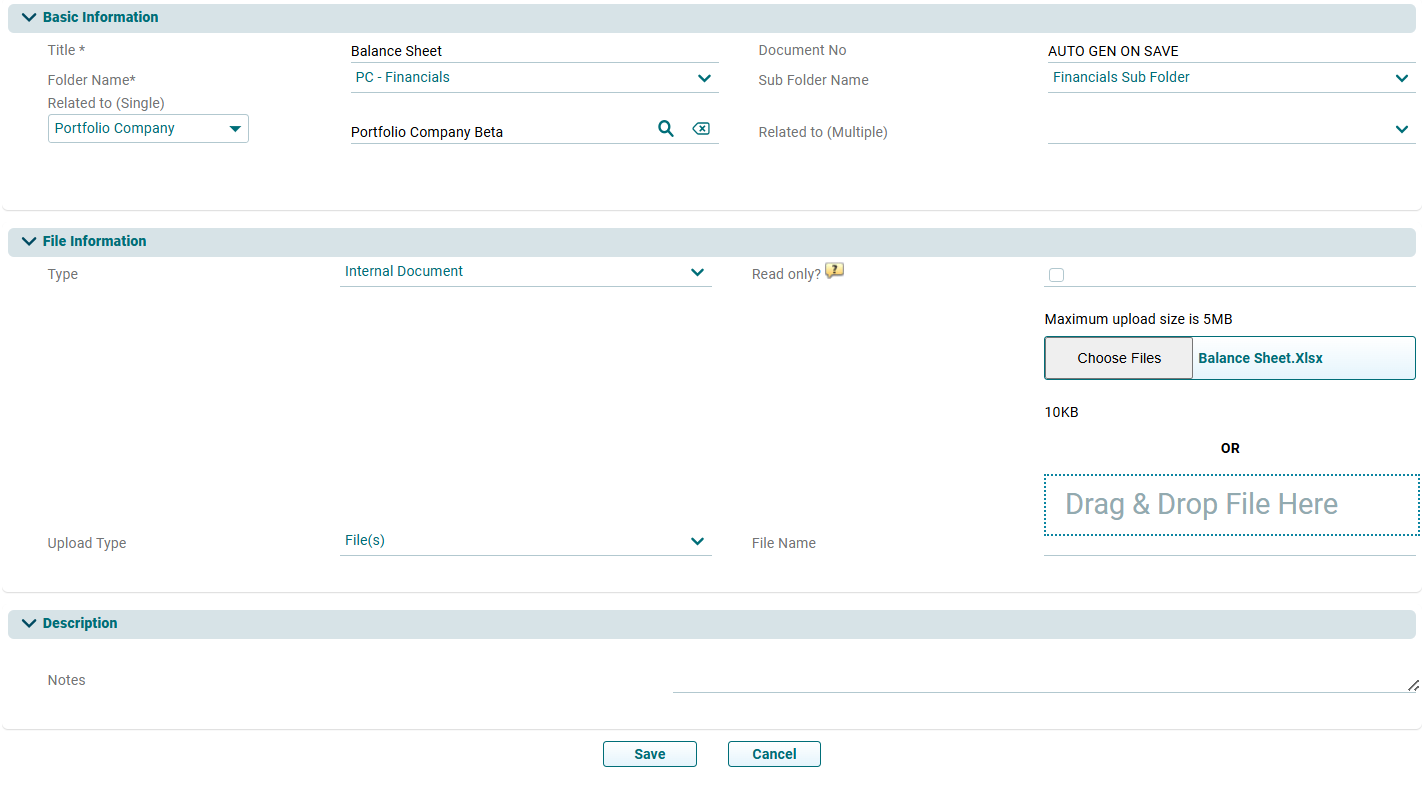Click the Title input field

[534, 51]
